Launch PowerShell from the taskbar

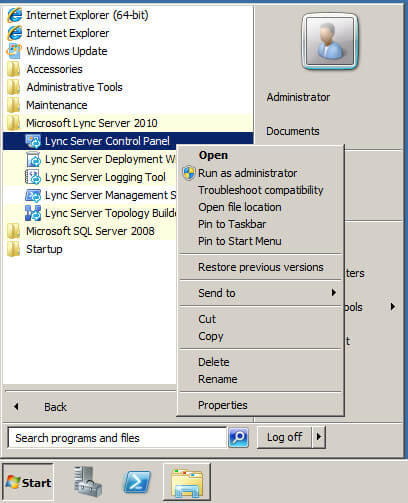pos(137,482)
